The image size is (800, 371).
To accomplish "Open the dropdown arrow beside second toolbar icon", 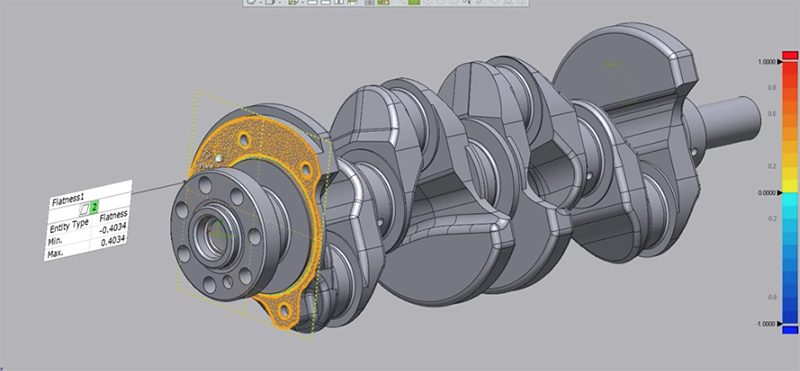I will (x=280, y=3).
